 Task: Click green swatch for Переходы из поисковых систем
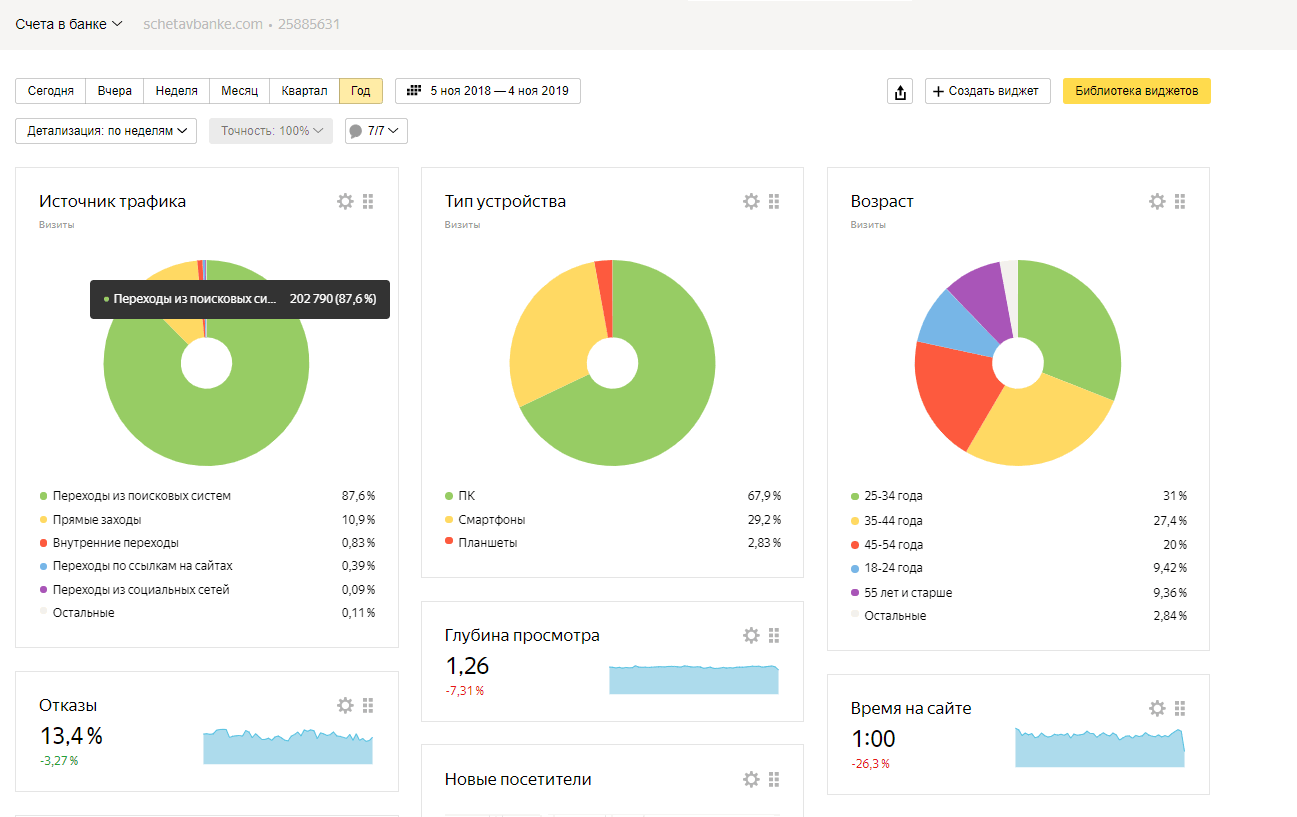tap(43, 496)
